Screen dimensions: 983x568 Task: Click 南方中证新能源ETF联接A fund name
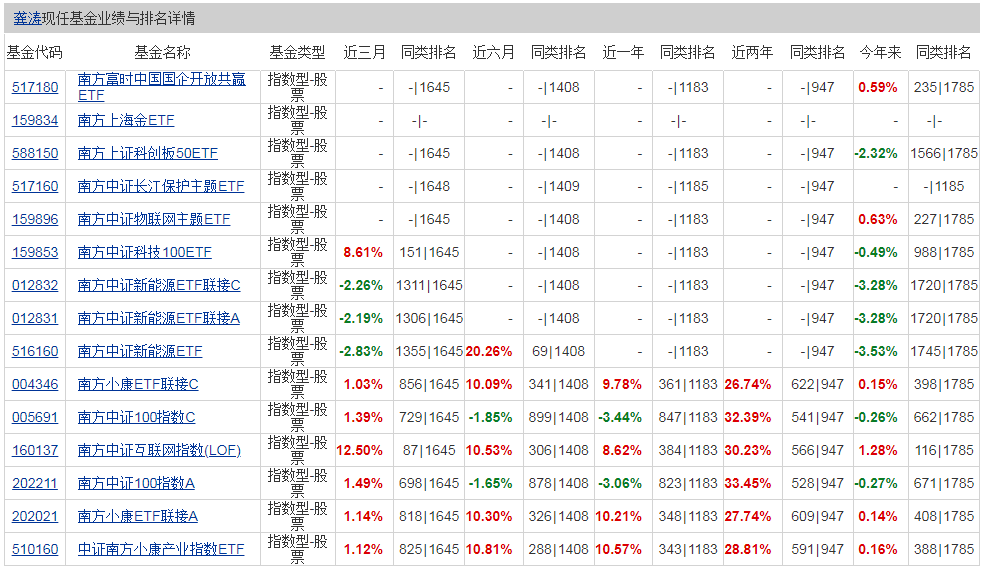(158, 318)
